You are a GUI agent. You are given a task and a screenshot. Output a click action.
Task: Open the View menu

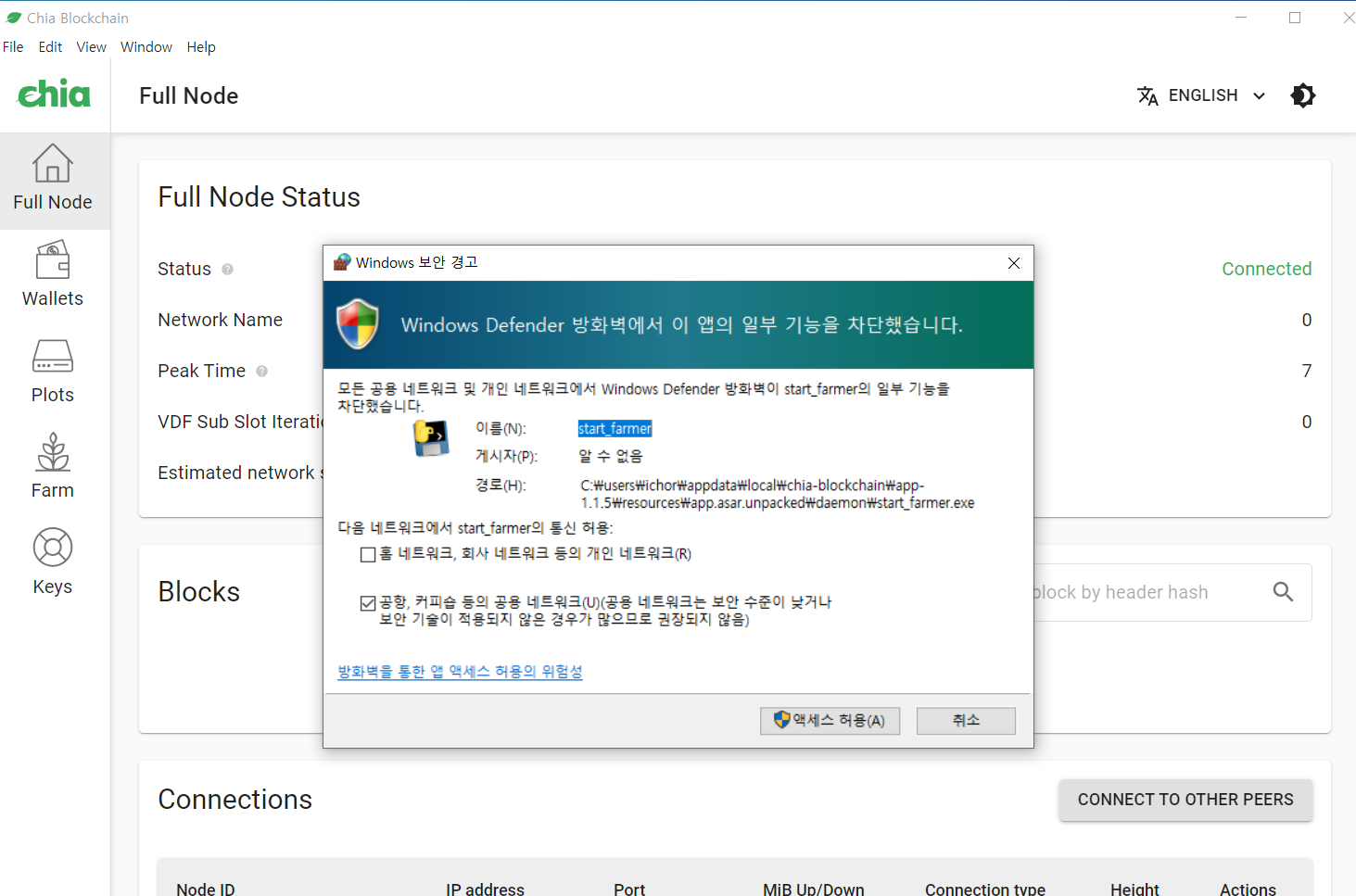91,46
